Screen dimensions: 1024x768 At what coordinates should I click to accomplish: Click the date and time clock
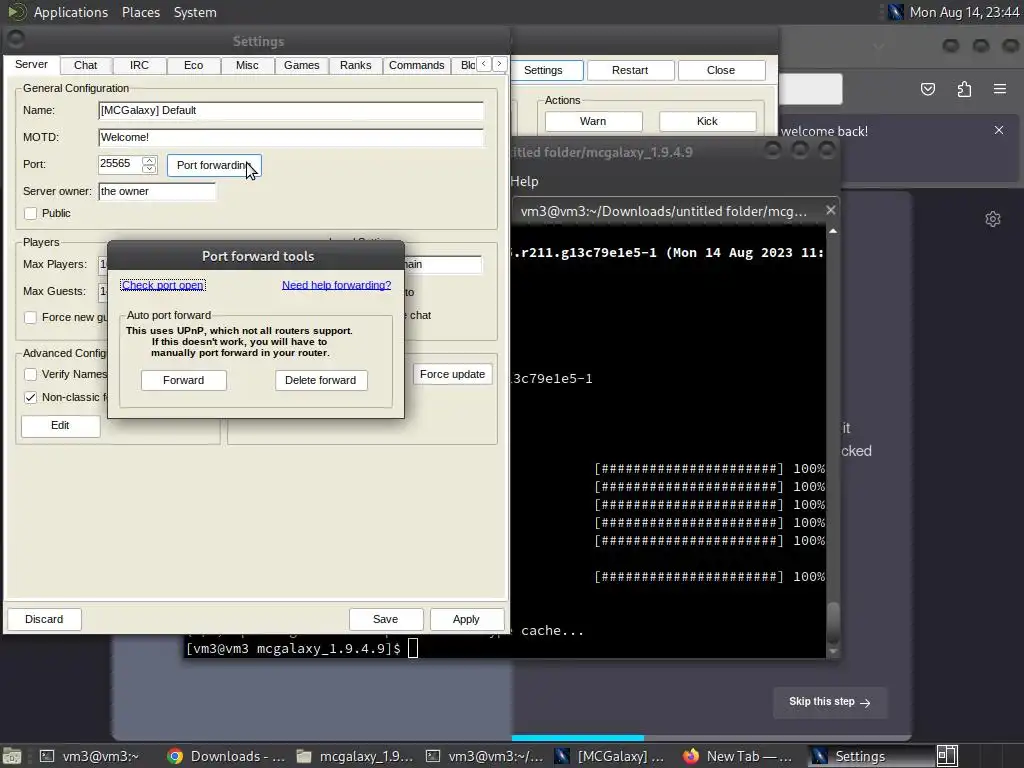[x=964, y=12]
